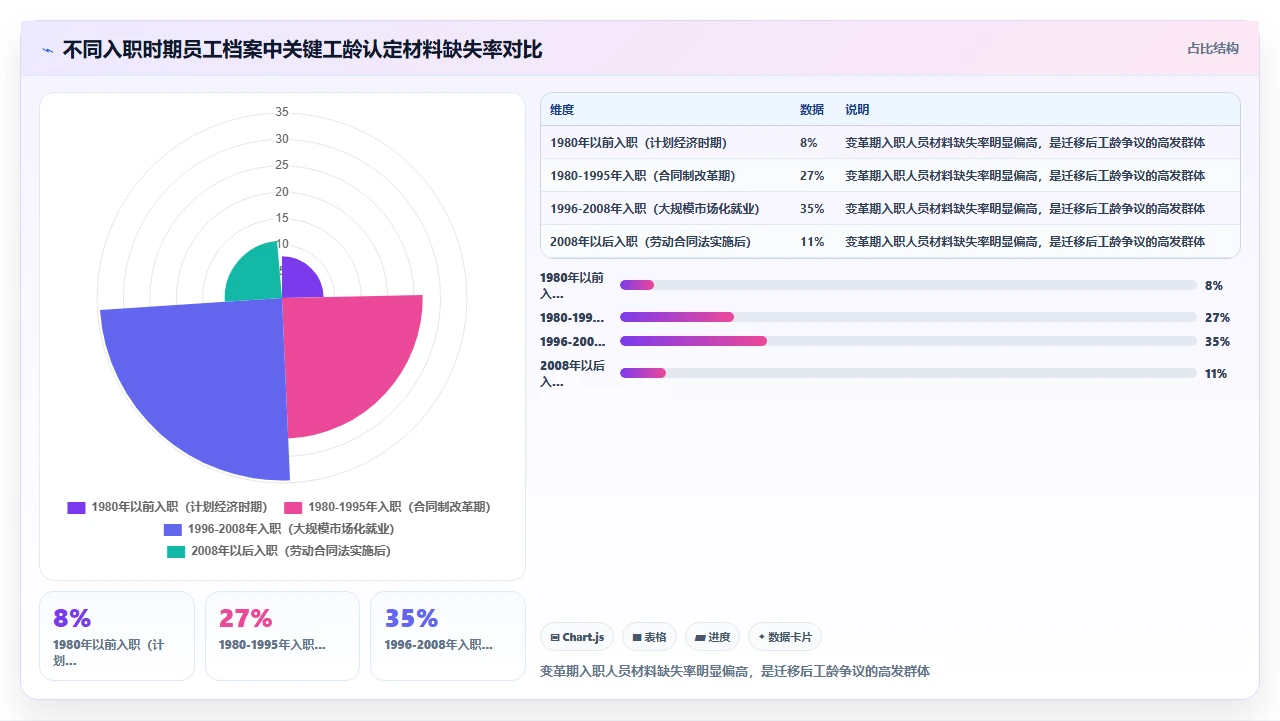This screenshot has height=721, width=1280.
Task: Click progress label 1996-200…
Action: (x=572, y=341)
